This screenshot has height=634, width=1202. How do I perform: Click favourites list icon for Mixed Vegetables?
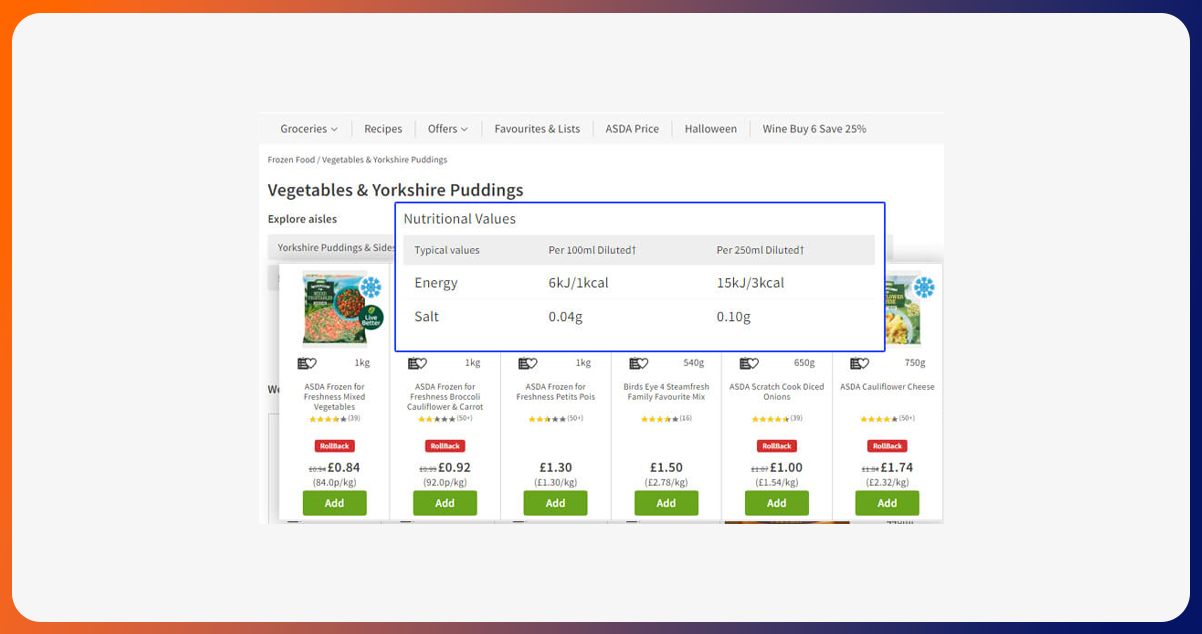coord(307,363)
